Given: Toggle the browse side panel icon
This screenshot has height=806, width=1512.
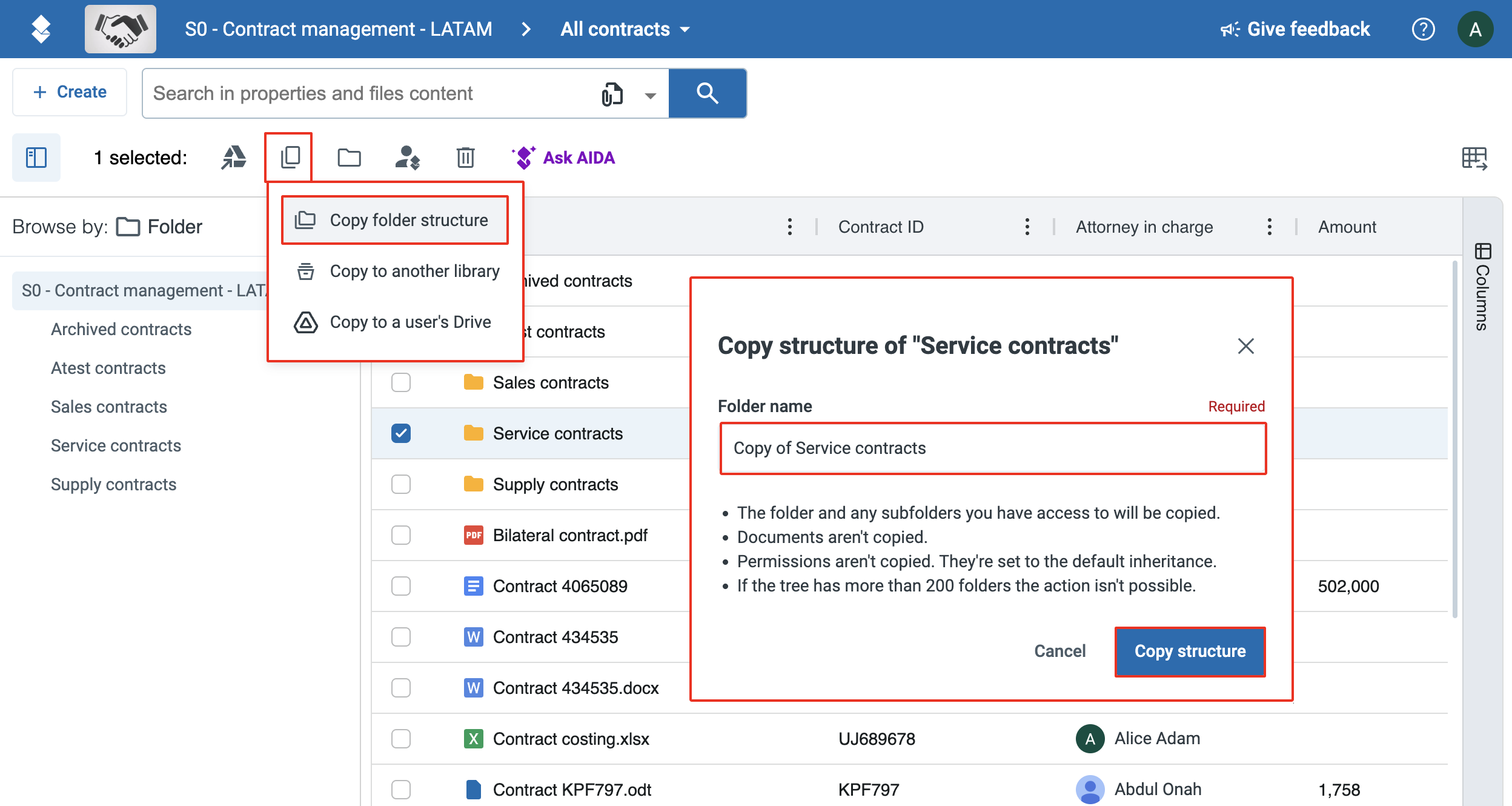Looking at the screenshot, I should pyautogui.click(x=36, y=158).
